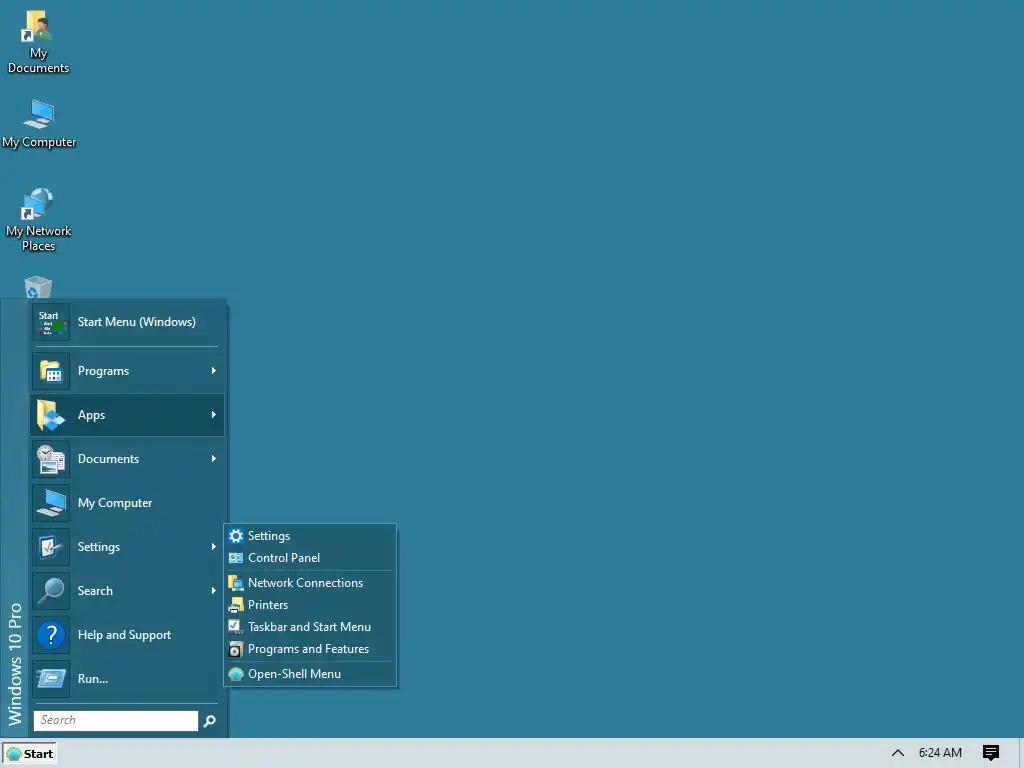Show hidden tray icons chevron
The width and height of the screenshot is (1024, 768).
coord(898,753)
